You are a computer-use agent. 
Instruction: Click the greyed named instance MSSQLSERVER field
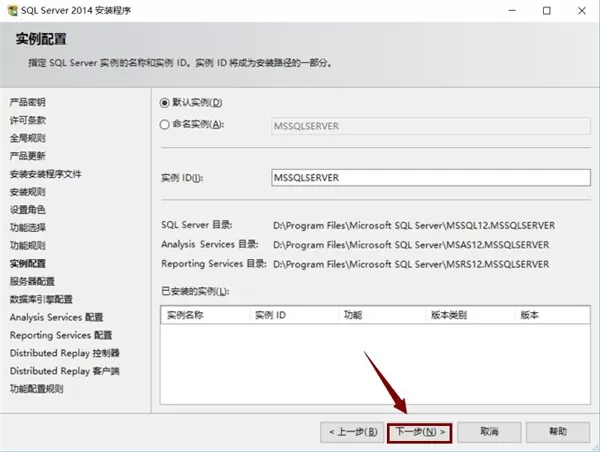[431, 126]
